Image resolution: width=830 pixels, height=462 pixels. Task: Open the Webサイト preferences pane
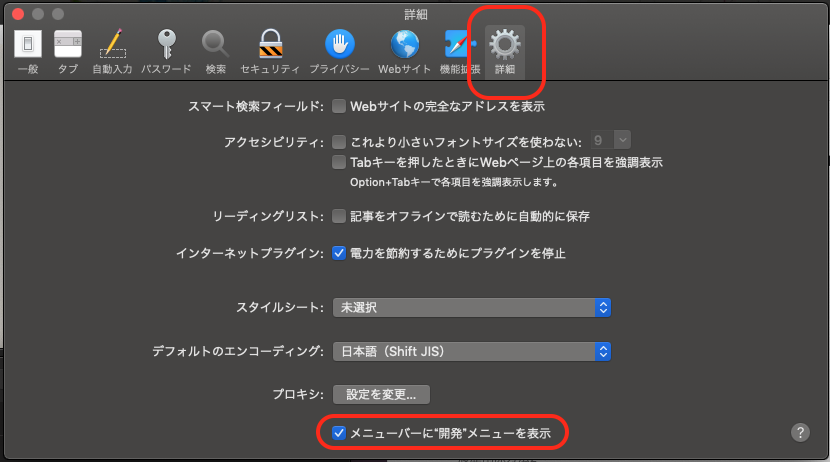tap(404, 51)
